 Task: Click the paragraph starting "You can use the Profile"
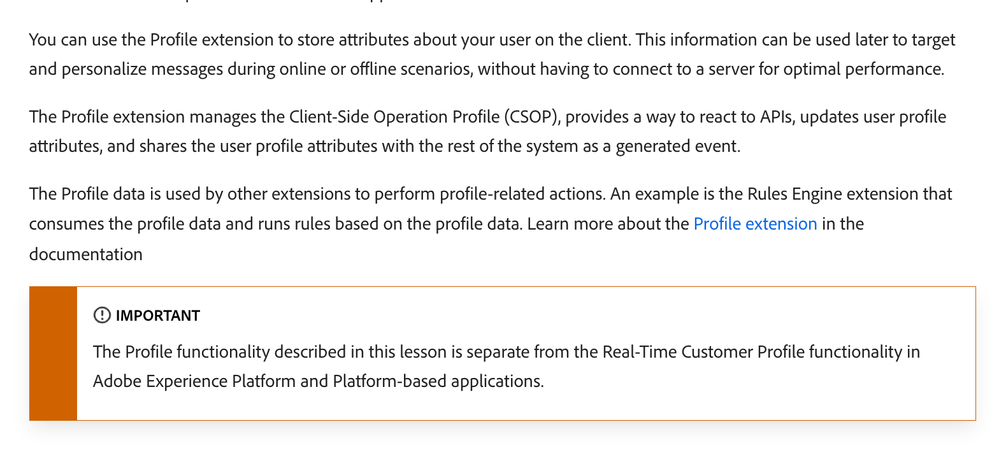point(490,55)
